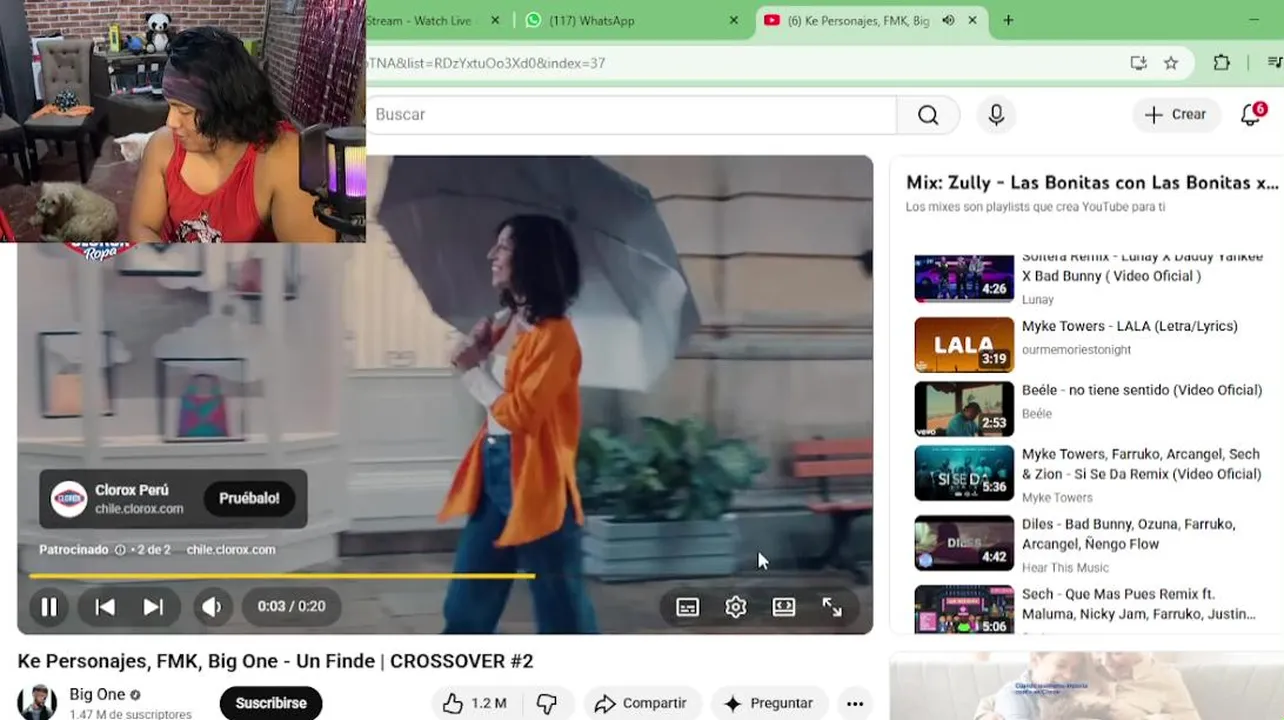Click the 0:03 / 0:20 time display
The height and width of the screenshot is (720, 1284).
291,607
